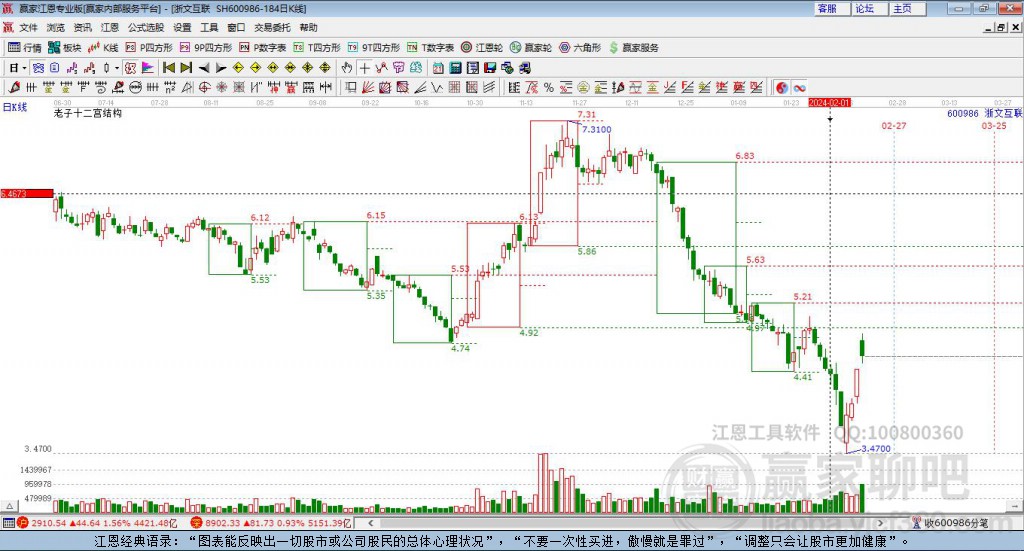Viewport: 1024px width, 551px height.
Task: Toggle the crosshair cursor tool
Action: click(364, 68)
